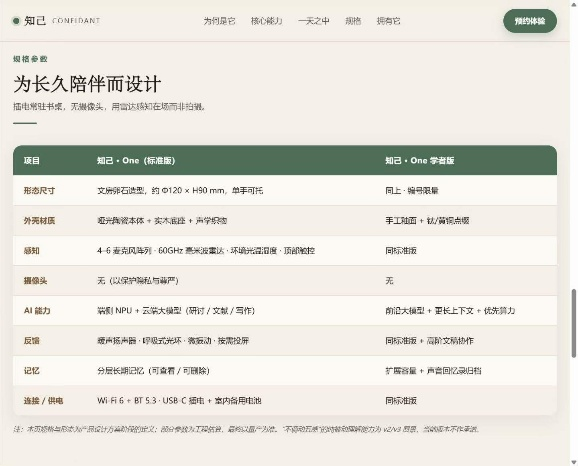Open the 为何是它 nav link
The height and width of the screenshot is (466, 578).
(x=219, y=21)
